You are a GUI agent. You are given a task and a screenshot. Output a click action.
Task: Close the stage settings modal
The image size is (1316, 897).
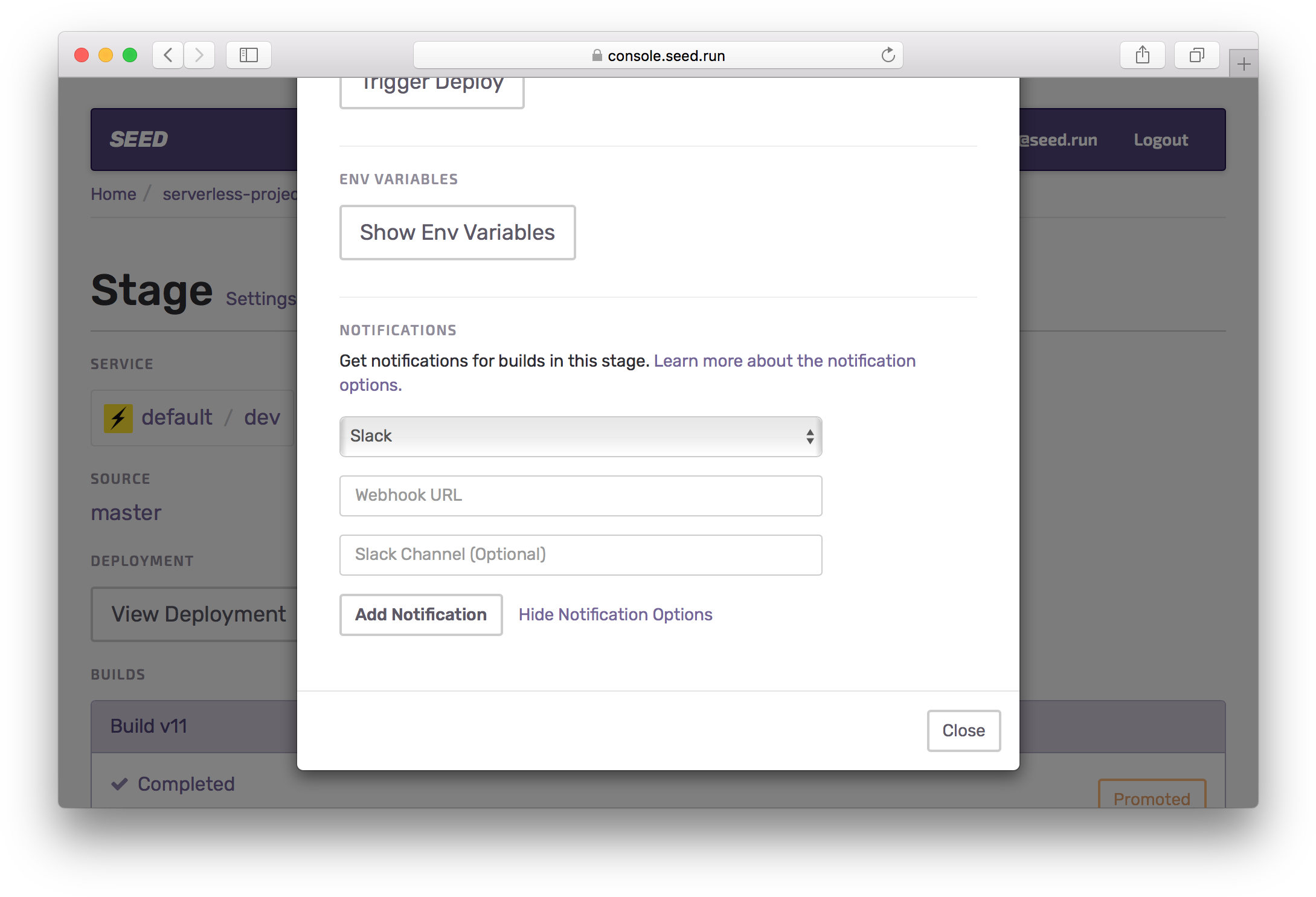pyautogui.click(x=964, y=730)
